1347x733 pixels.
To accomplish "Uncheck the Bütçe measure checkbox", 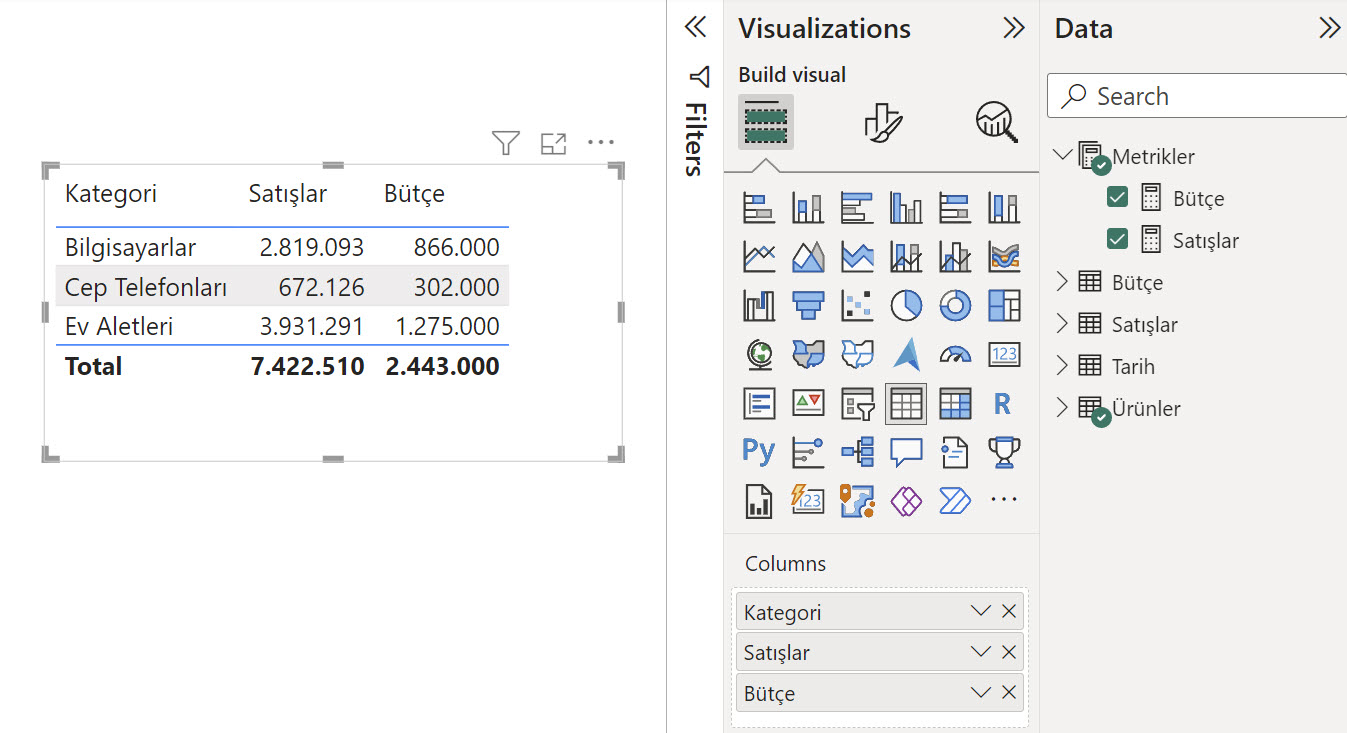I will [x=1118, y=198].
